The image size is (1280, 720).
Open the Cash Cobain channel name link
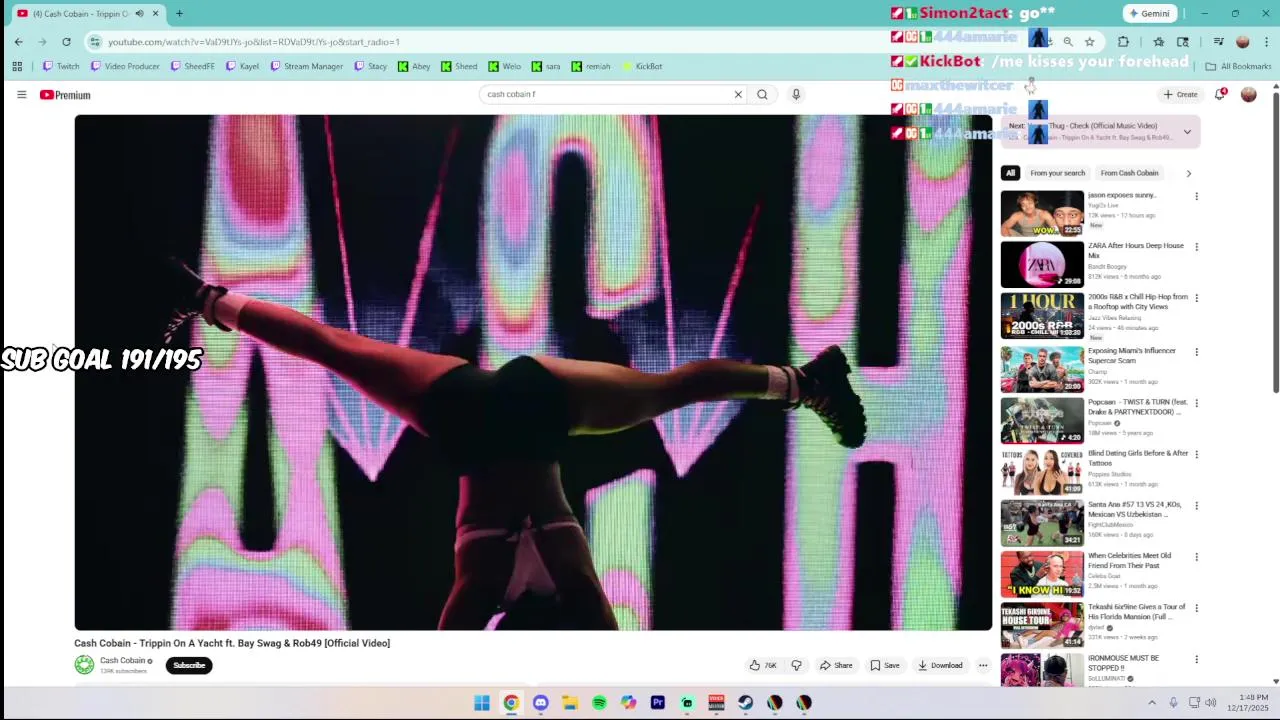[x=123, y=660]
